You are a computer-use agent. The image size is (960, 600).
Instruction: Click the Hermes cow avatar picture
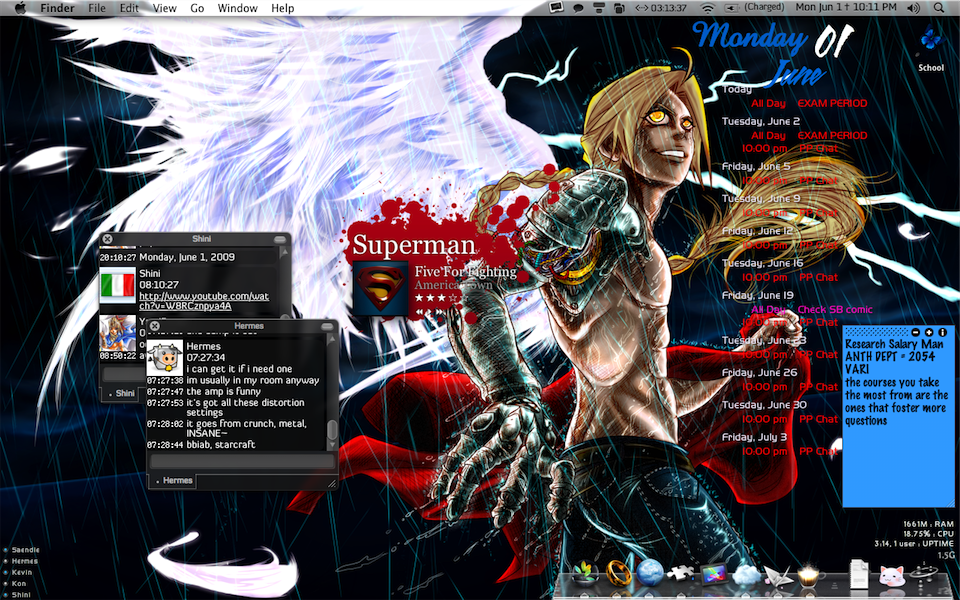pyautogui.click(x=165, y=358)
